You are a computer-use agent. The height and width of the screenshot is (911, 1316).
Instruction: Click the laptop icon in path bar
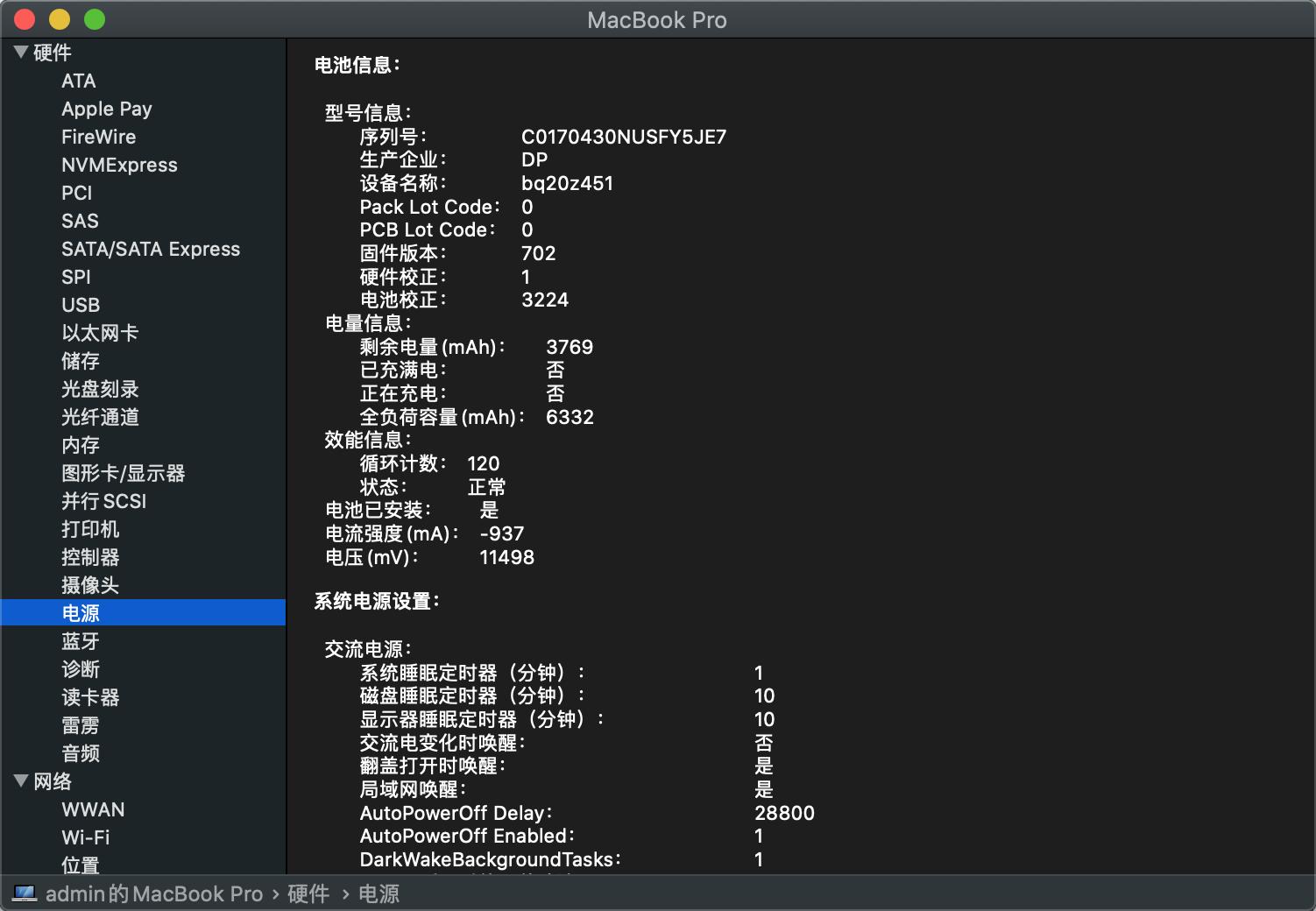coord(24,893)
